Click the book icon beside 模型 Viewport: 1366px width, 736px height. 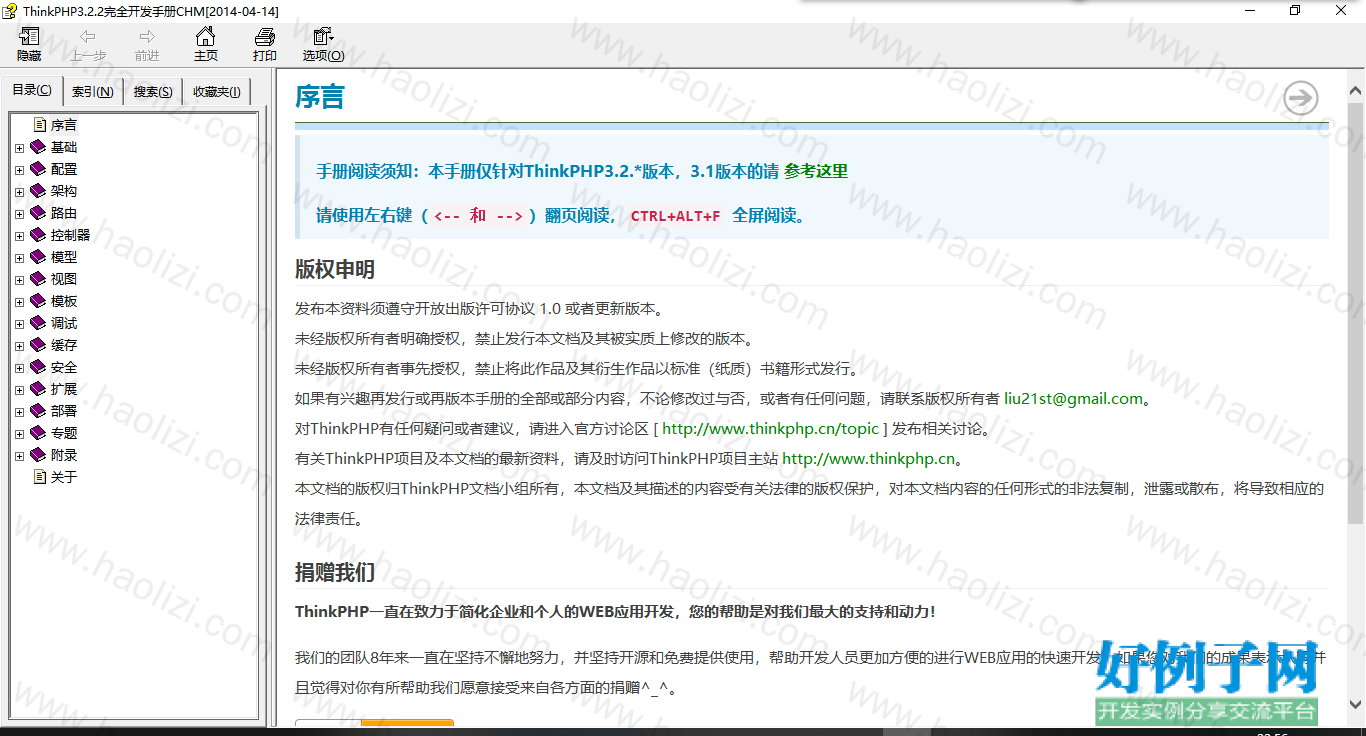38,257
